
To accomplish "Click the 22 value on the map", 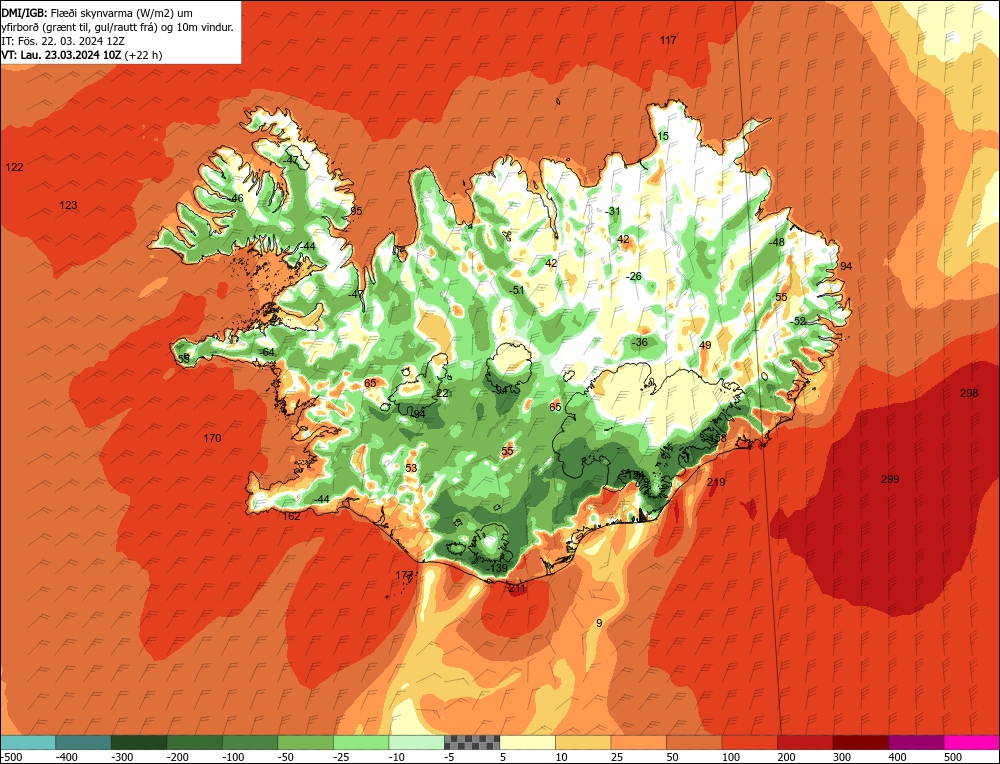I will tap(443, 393).
